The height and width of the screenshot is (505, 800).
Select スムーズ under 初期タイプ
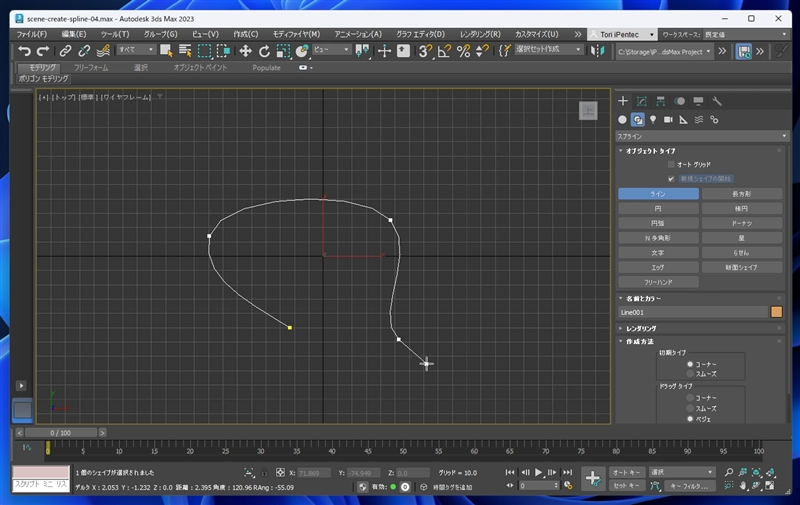tap(690, 374)
